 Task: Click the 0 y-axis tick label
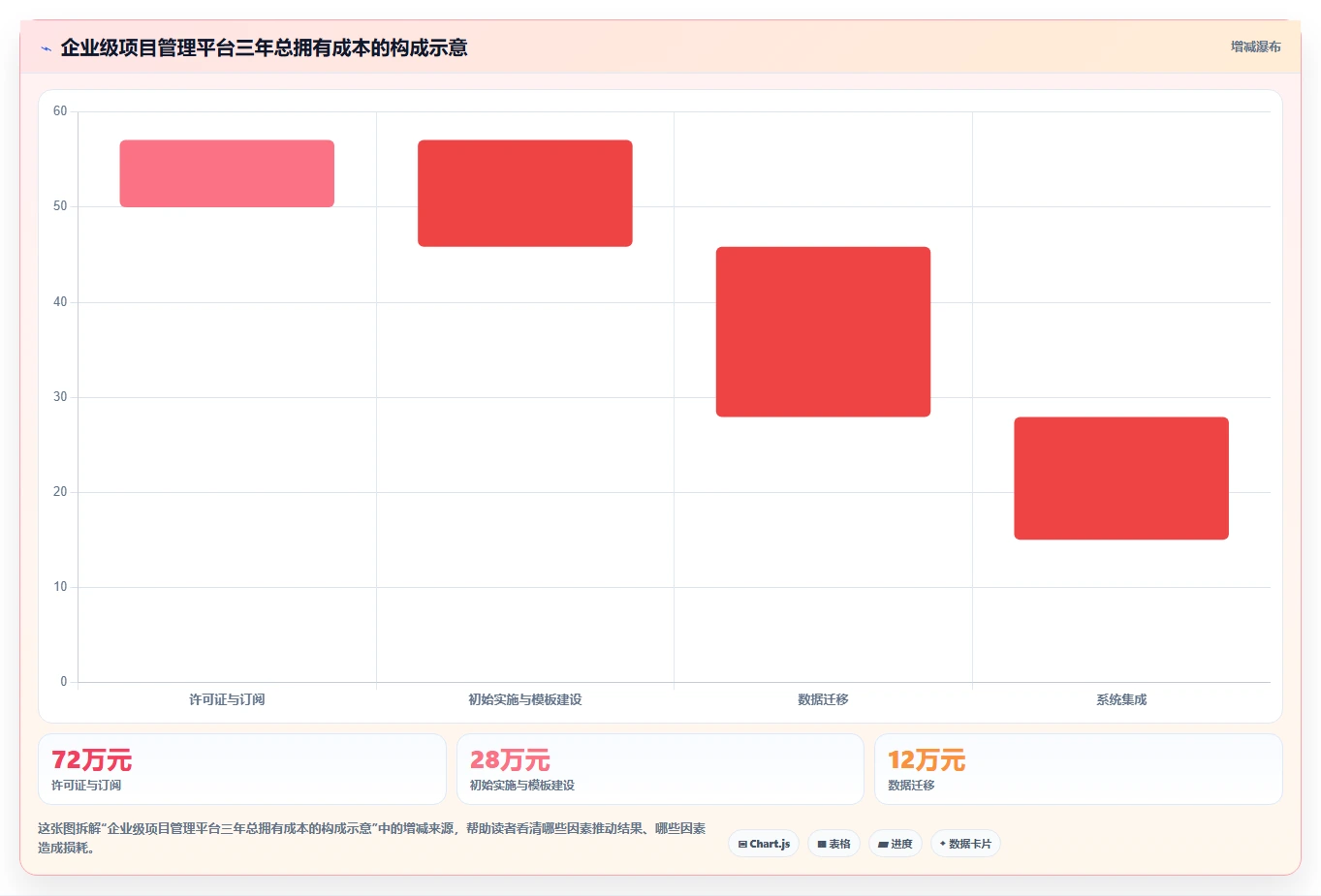(x=64, y=682)
